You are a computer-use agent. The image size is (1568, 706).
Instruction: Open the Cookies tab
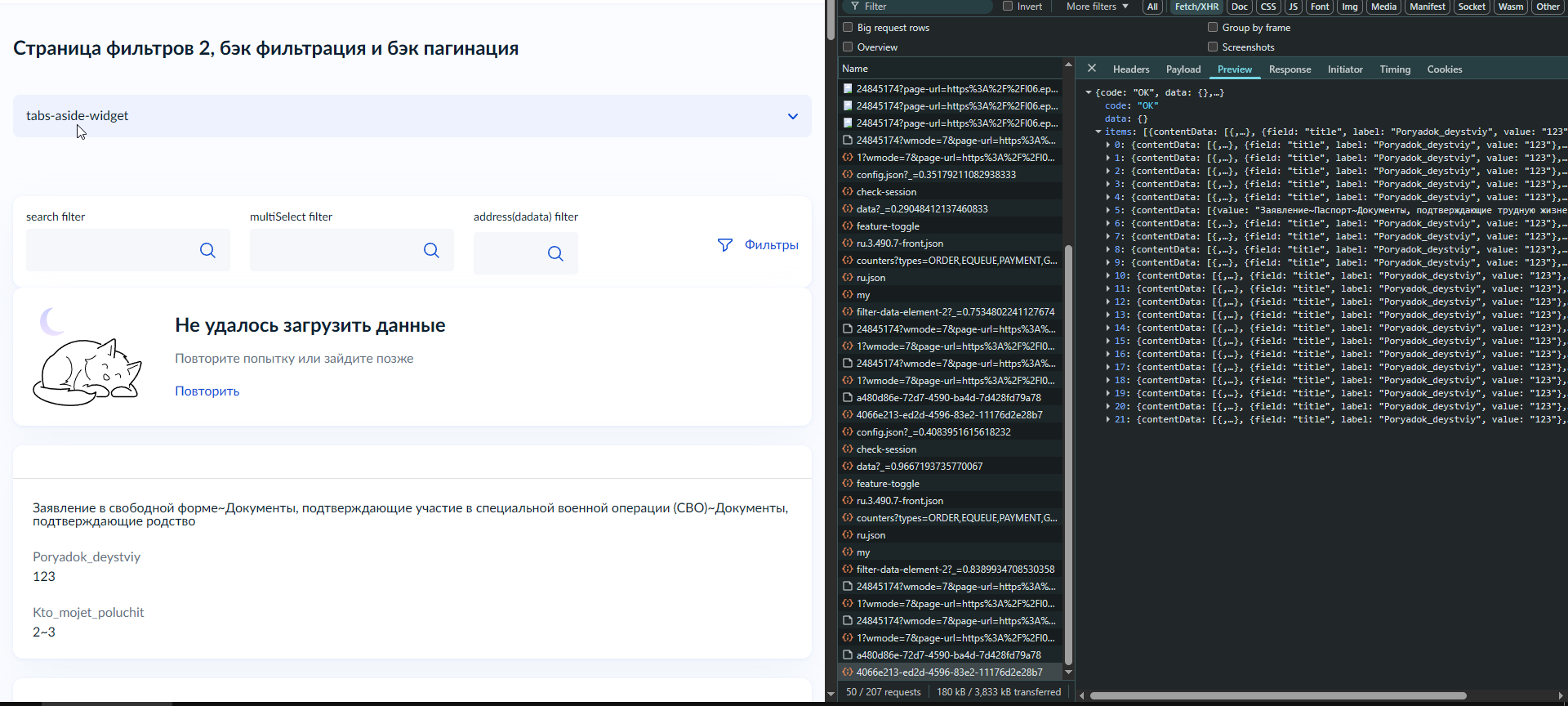pos(1444,69)
